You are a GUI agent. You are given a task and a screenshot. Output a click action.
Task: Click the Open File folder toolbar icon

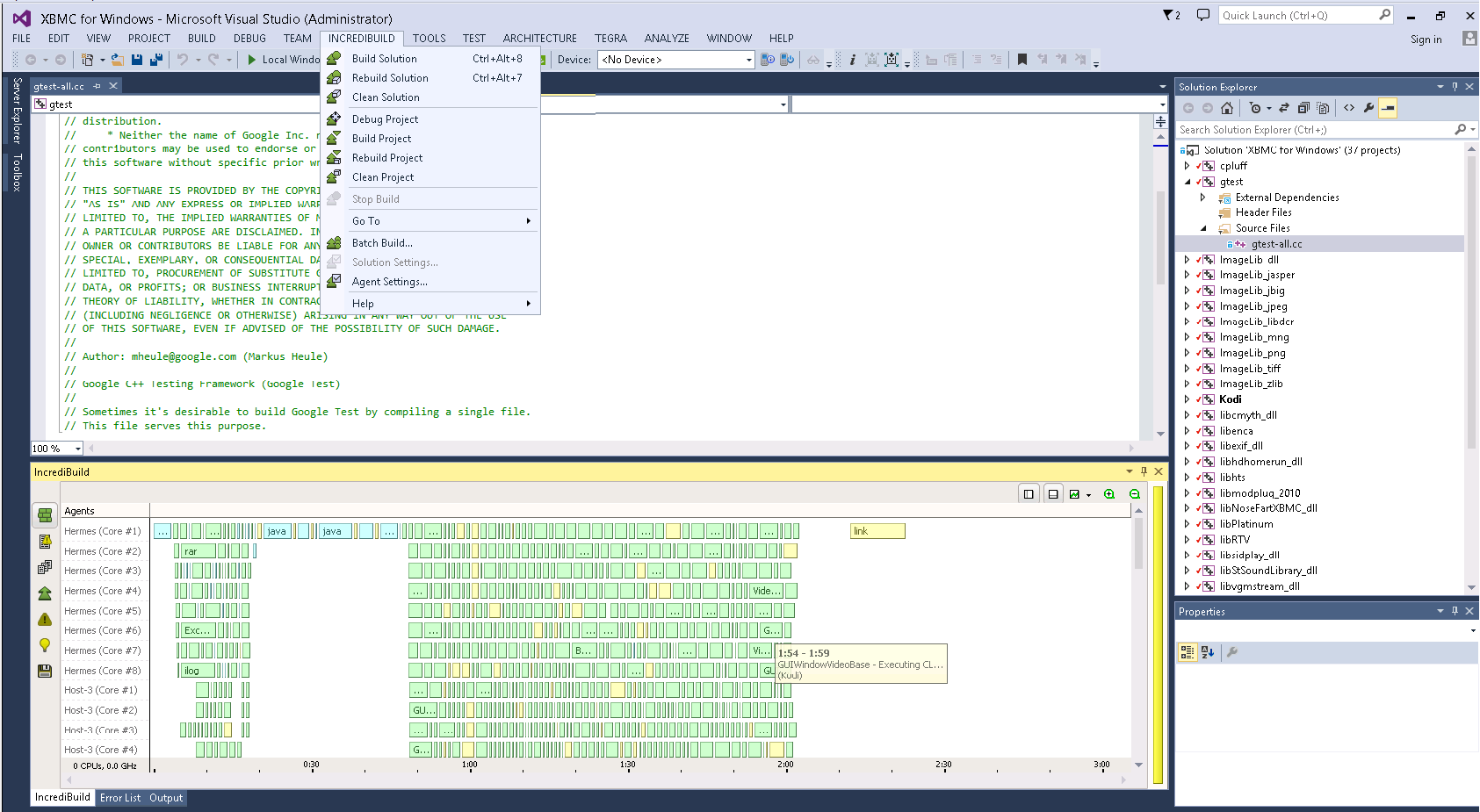[118, 60]
